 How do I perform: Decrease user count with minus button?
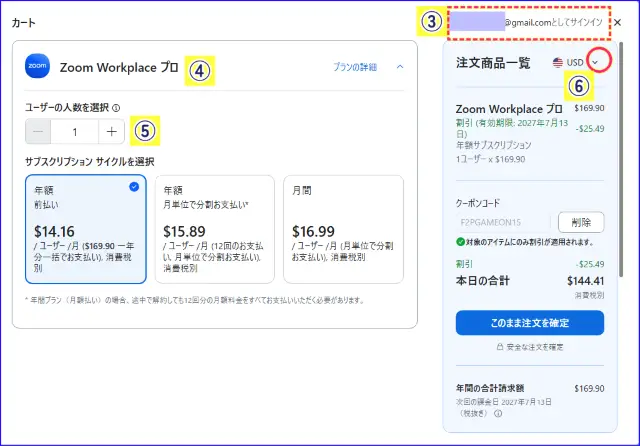pyautogui.click(x=38, y=132)
